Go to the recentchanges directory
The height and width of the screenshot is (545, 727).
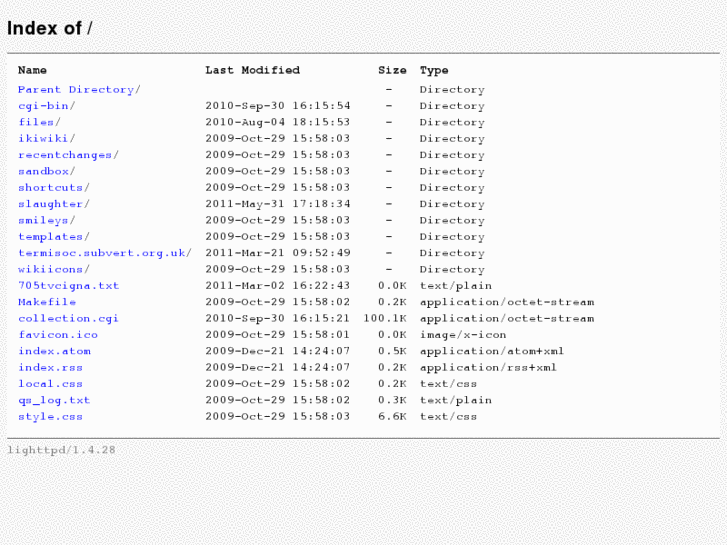[65, 155]
